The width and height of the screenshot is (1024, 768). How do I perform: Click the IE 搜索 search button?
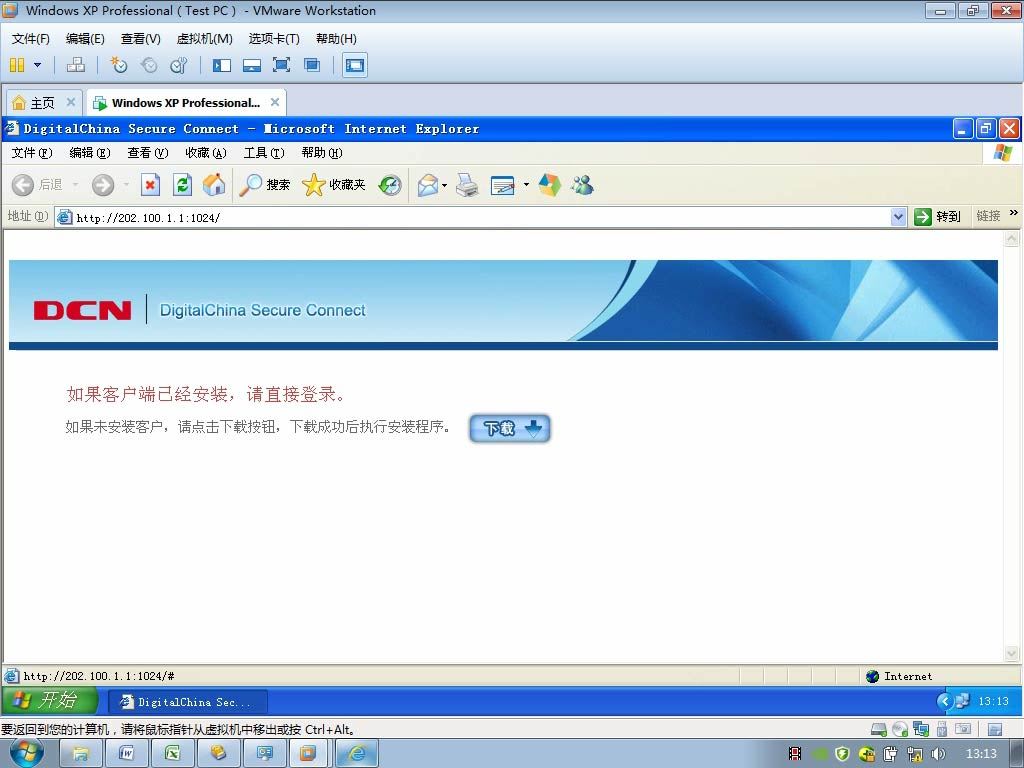[264, 185]
